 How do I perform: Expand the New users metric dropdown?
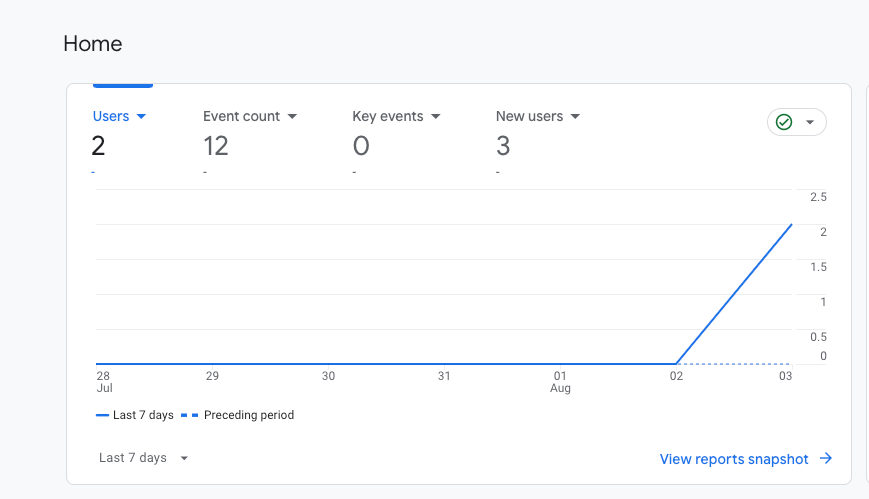(x=575, y=117)
